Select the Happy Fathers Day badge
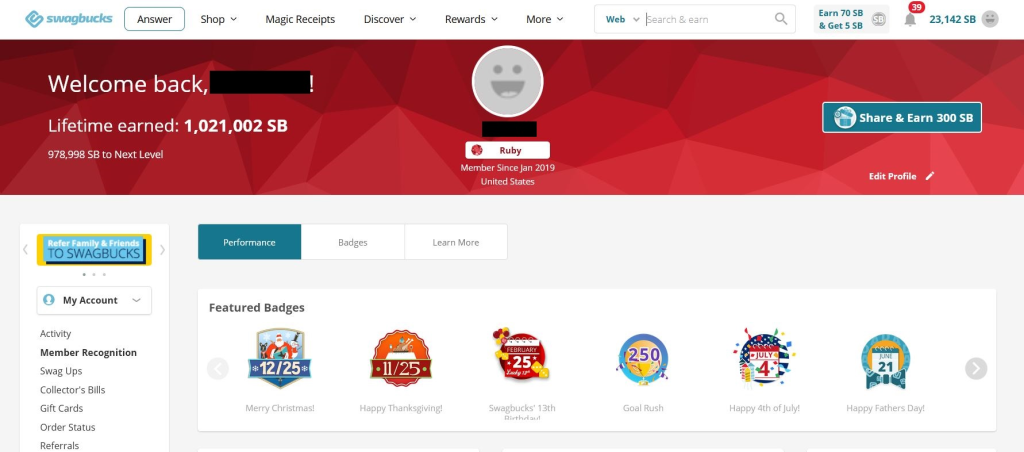This screenshot has height=452, width=1024. point(885,361)
